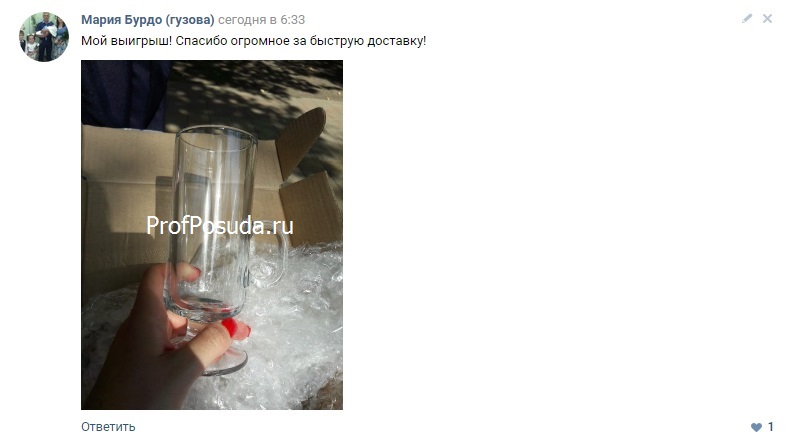Screen dimensions: 793x446
Task: Click the like count number 1
Action: coord(770,427)
